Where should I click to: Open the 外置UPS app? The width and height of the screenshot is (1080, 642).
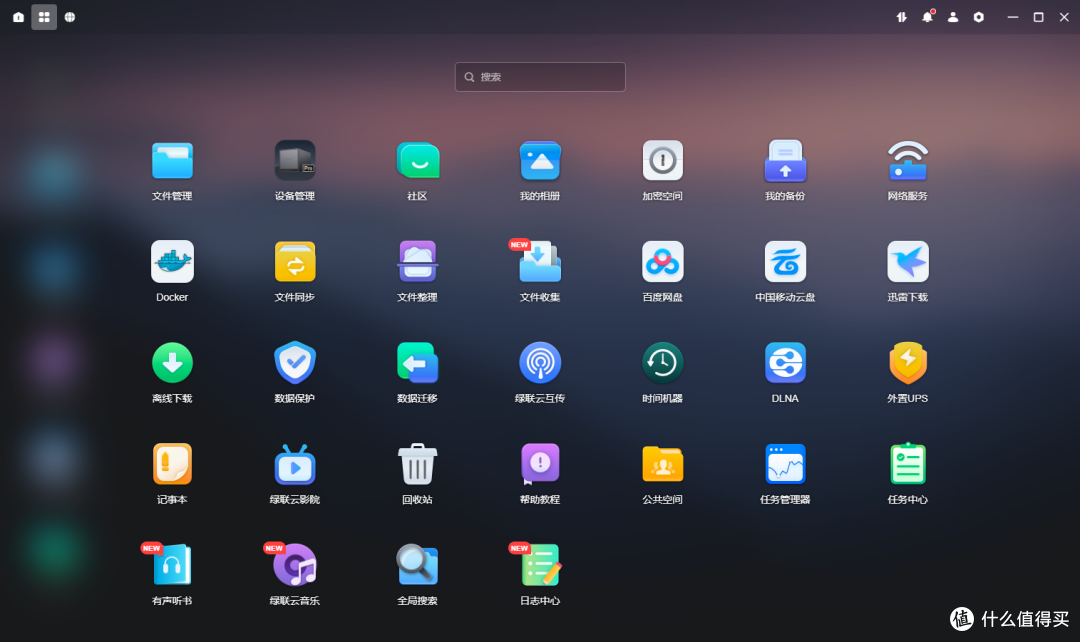[908, 363]
